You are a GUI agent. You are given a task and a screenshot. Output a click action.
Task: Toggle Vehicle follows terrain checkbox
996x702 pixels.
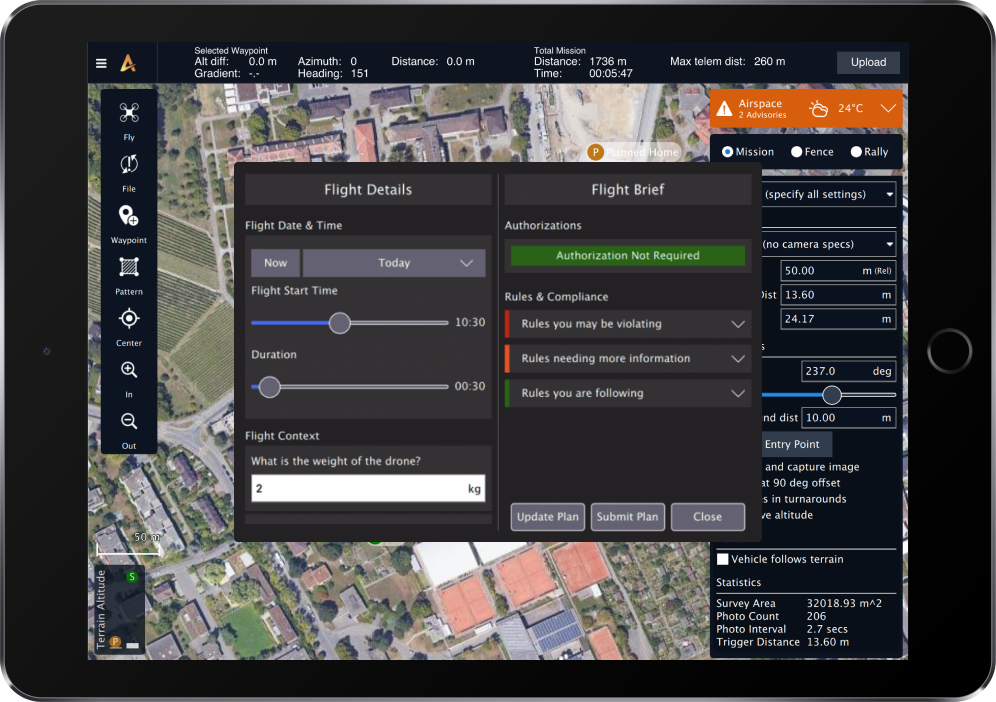pyautogui.click(x=722, y=559)
